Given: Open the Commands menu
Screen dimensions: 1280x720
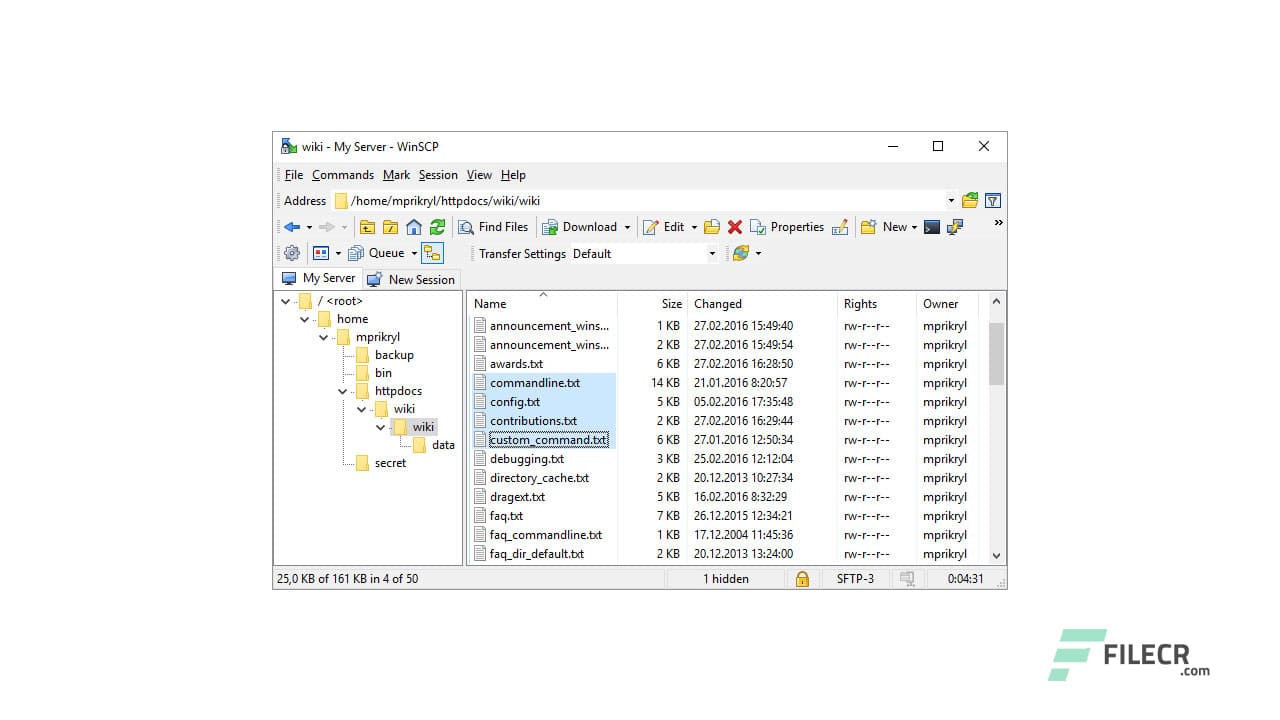Looking at the screenshot, I should click(x=343, y=174).
